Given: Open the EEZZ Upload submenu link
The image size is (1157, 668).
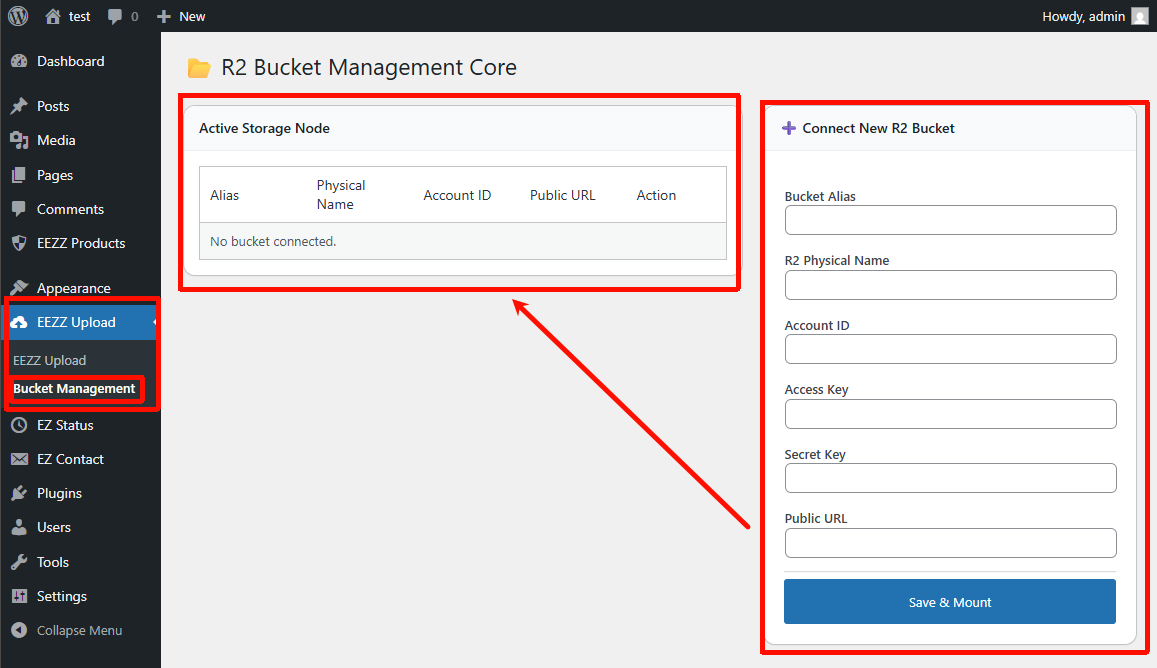Looking at the screenshot, I should 50,360.
